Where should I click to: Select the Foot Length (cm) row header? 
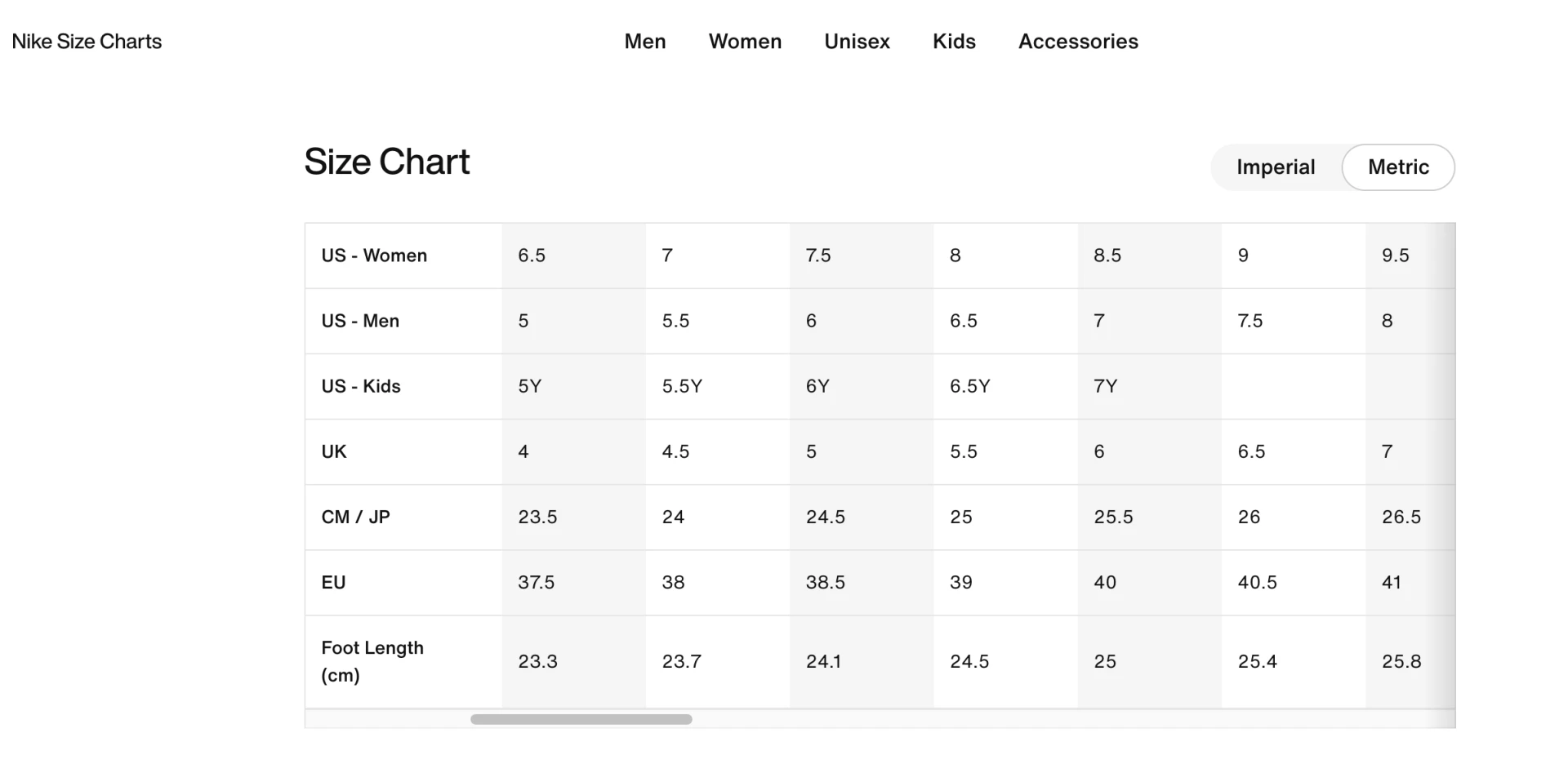pos(403,661)
